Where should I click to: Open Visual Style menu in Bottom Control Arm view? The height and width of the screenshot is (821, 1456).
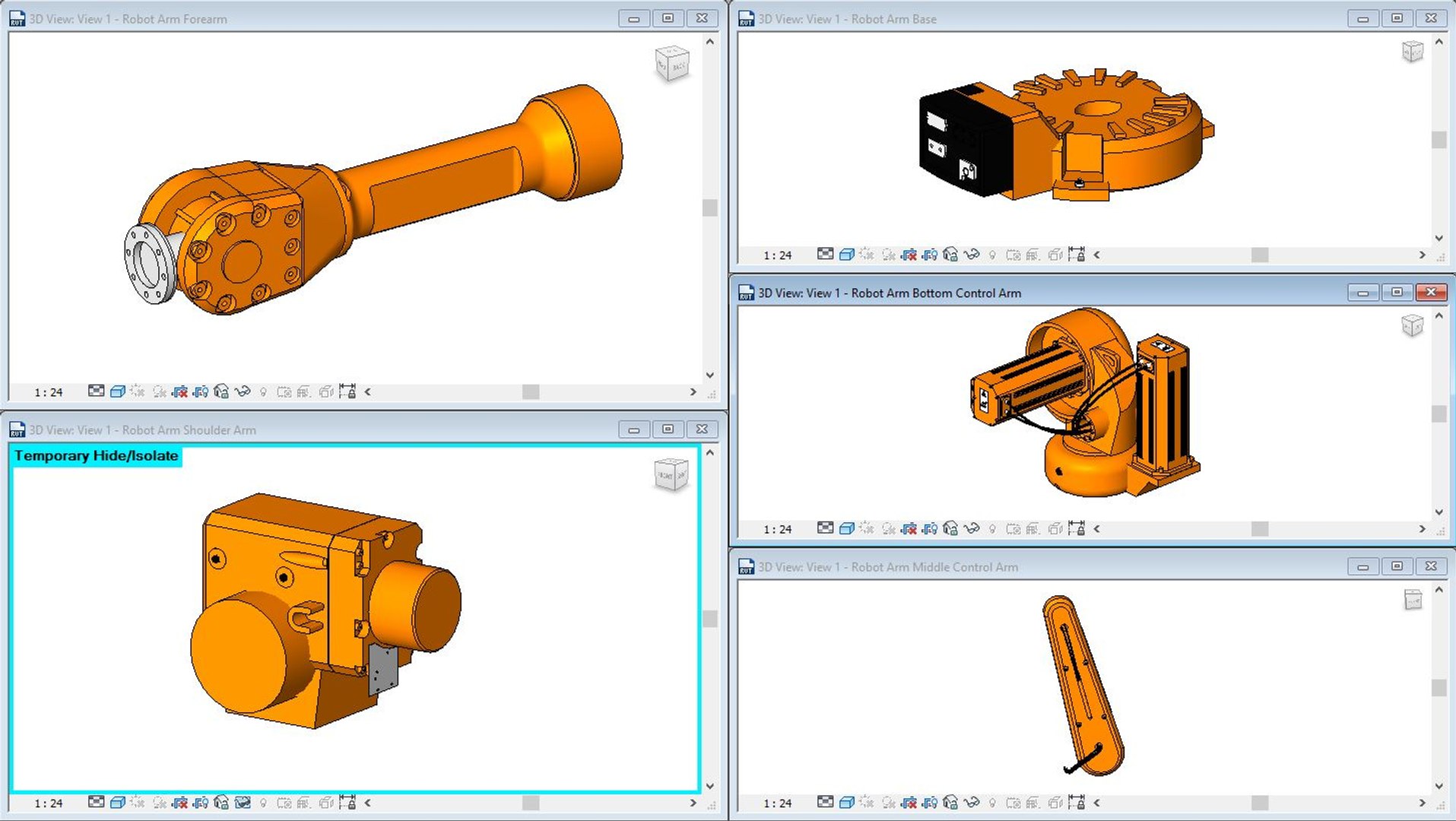point(847,528)
